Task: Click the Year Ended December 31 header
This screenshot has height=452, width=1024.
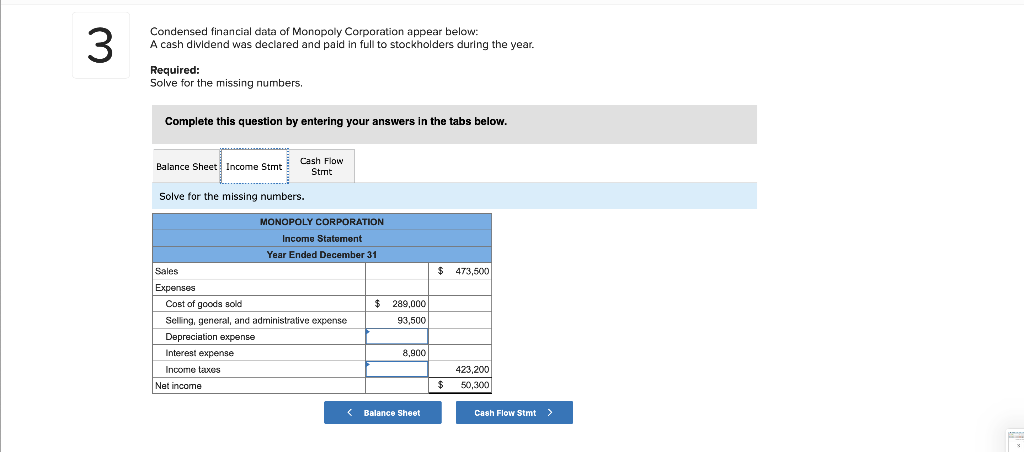Action: click(322, 255)
